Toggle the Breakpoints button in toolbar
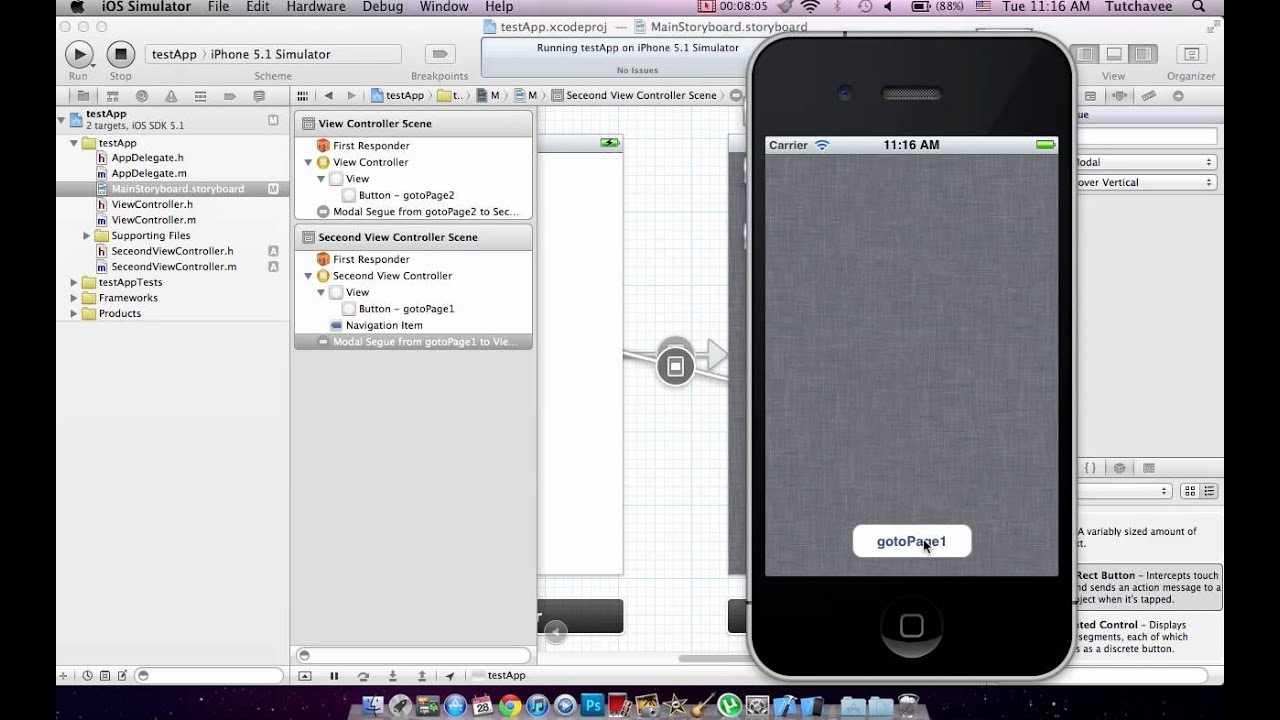This screenshot has width=1280, height=720. click(439, 54)
